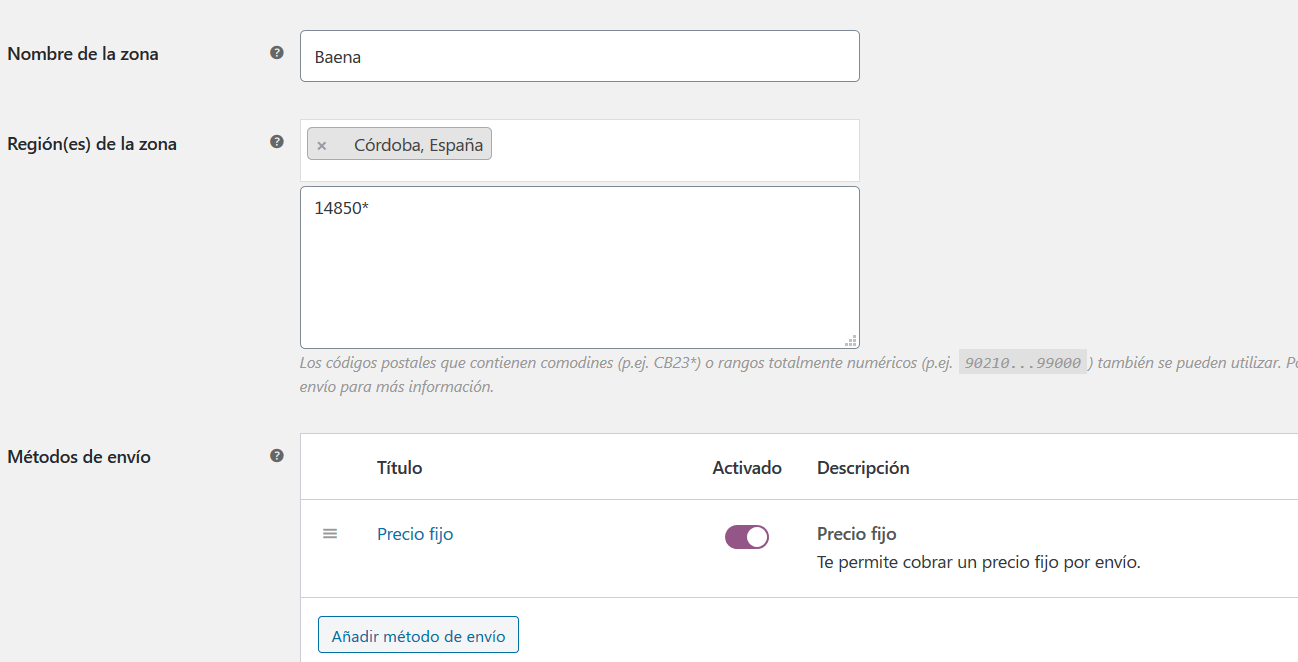Screen dimensions: 1298x662
Task: Click the Descripción column header
Action: coord(863,467)
